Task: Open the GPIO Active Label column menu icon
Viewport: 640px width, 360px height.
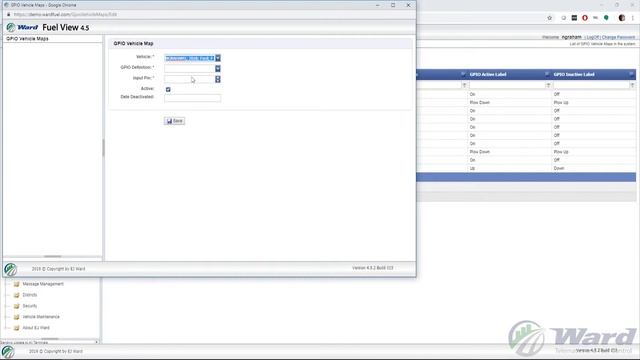Action: tap(547, 74)
